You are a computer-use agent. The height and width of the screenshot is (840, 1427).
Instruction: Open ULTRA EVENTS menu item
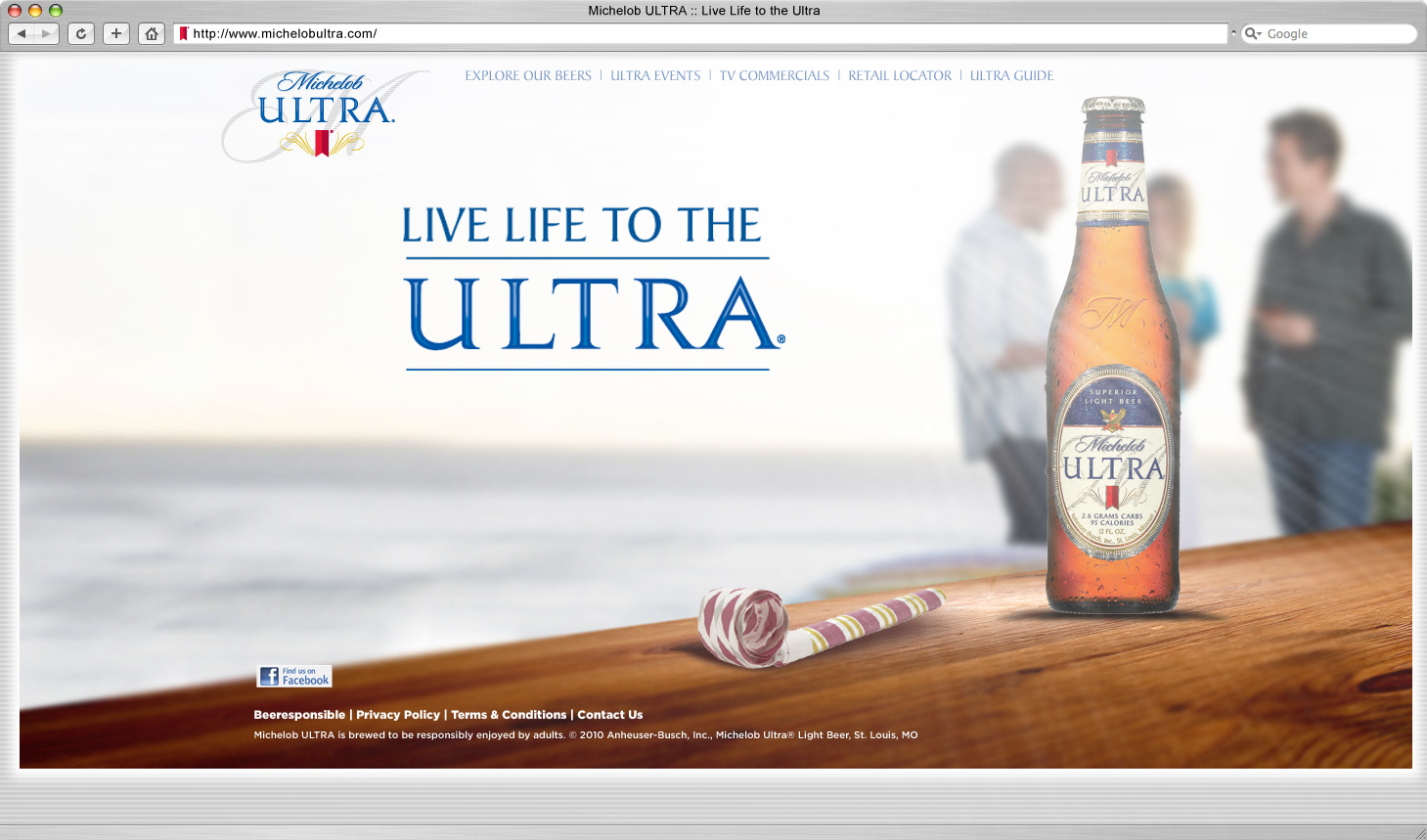tap(655, 75)
